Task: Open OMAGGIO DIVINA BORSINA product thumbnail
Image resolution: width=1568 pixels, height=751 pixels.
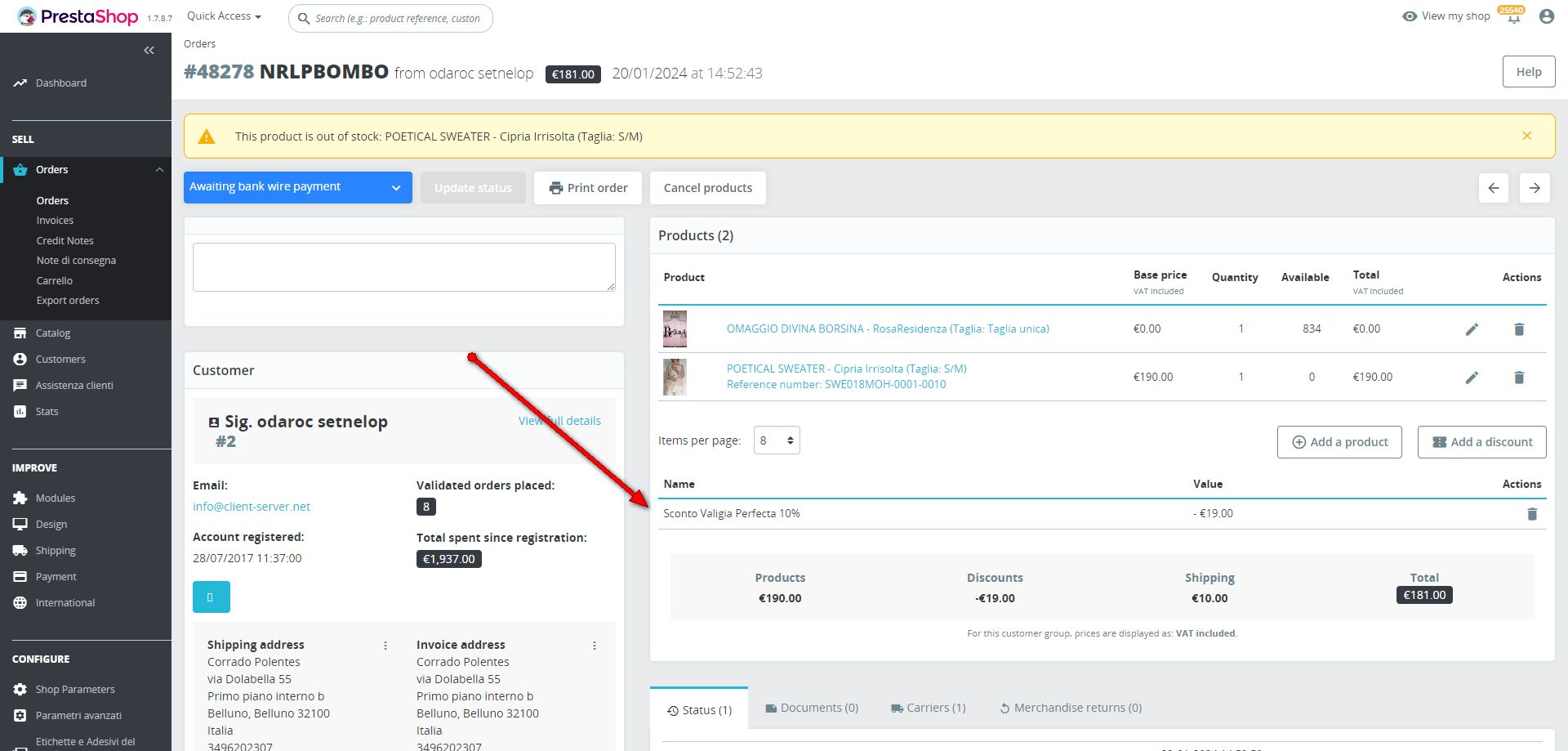Action: tap(675, 329)
